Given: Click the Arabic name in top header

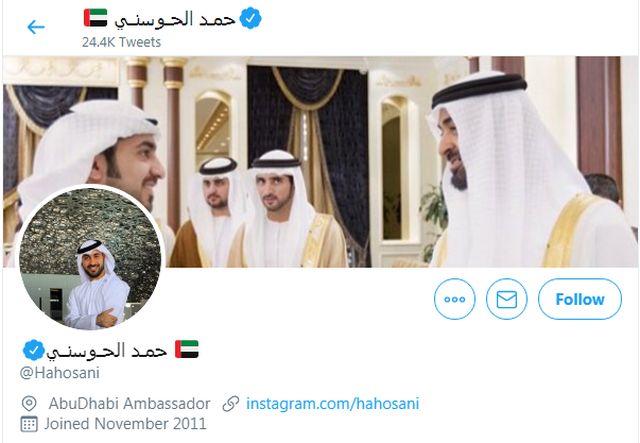Looking at the screenshot, I should [x=175, y=19].
